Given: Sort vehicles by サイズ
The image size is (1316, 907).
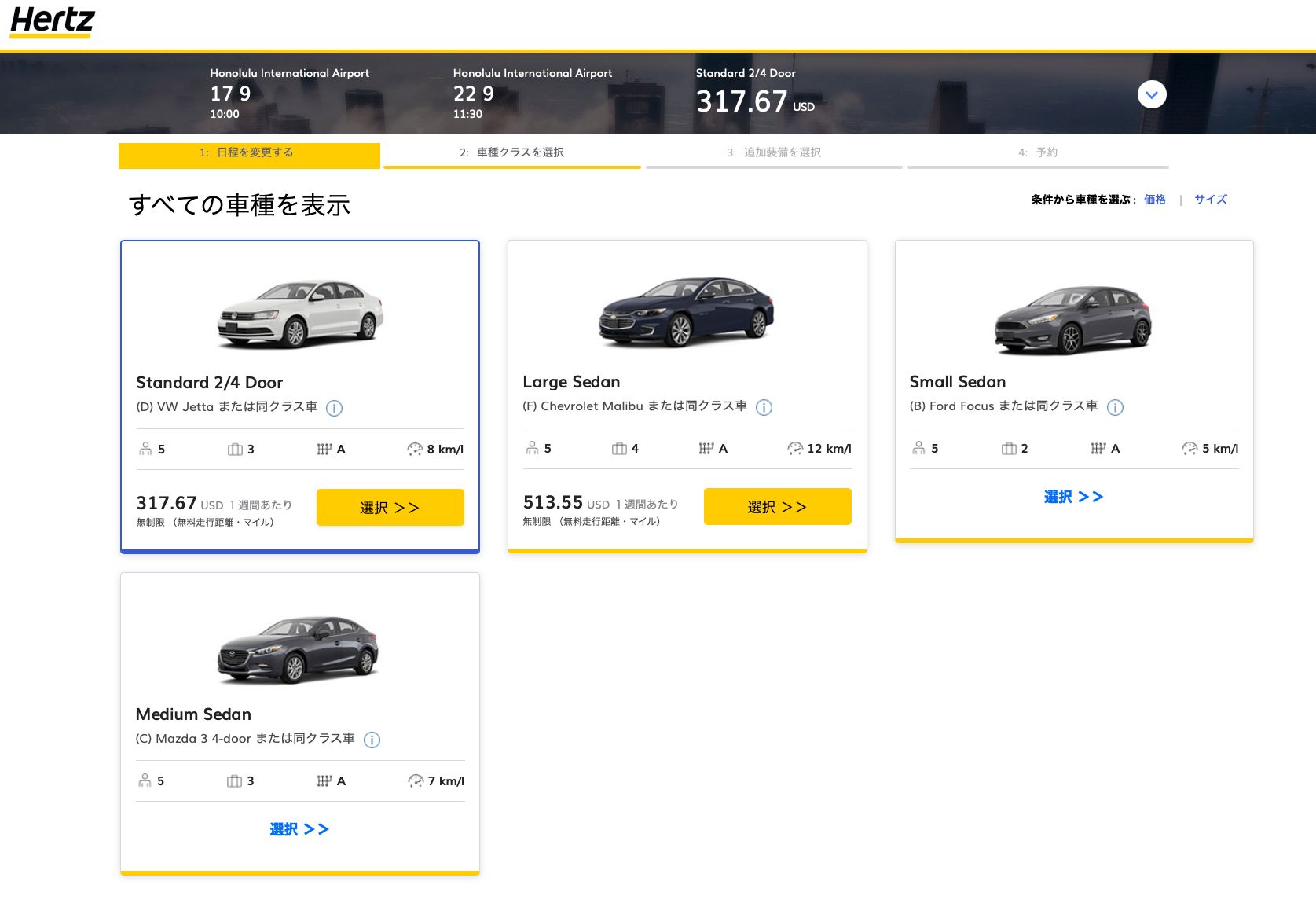Looking at the screenshot, I should pyautogui.click(x=1210, y=200).
